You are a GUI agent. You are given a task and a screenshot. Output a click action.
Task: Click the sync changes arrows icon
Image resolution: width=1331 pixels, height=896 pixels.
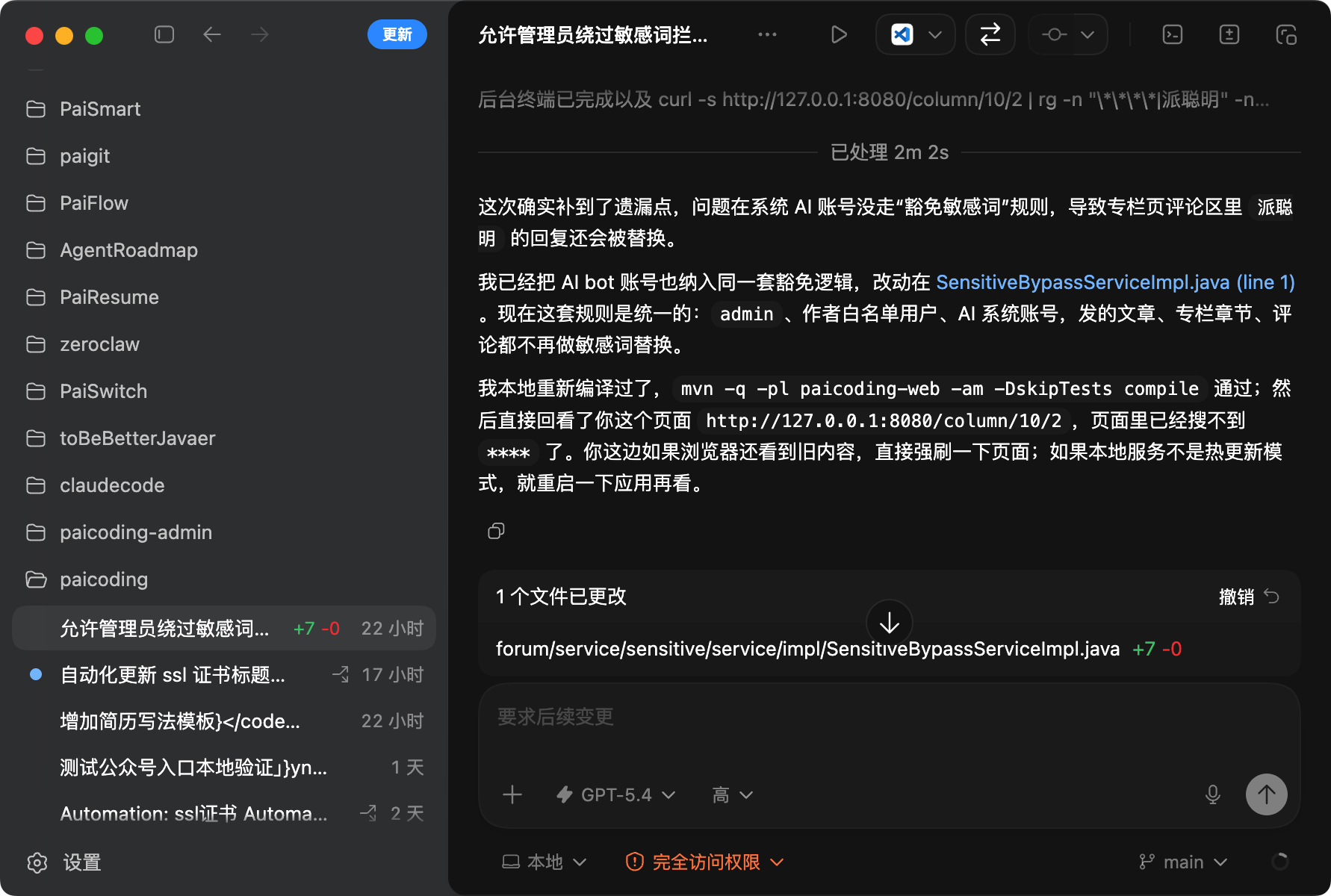coord(990,34)
